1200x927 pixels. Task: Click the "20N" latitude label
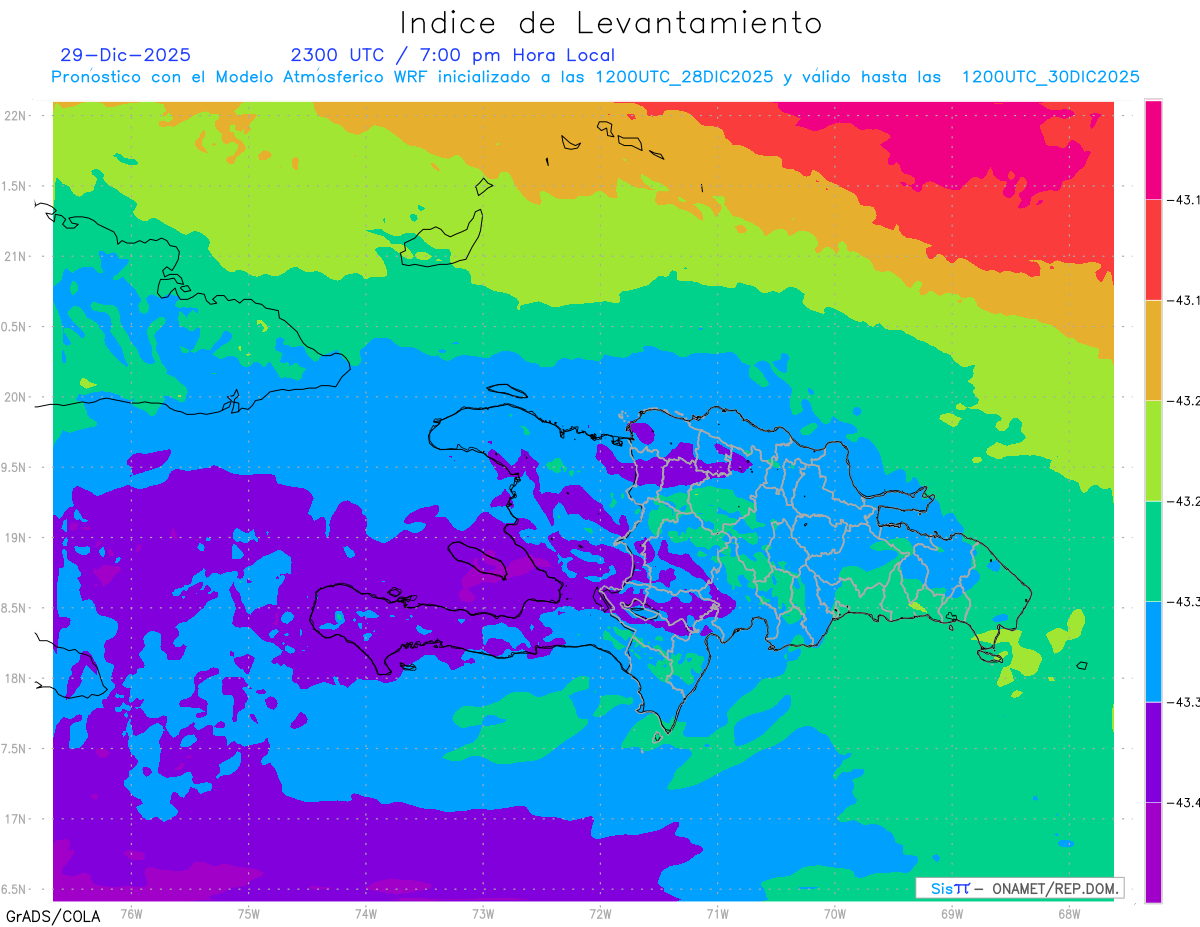[x=14, y=397]
